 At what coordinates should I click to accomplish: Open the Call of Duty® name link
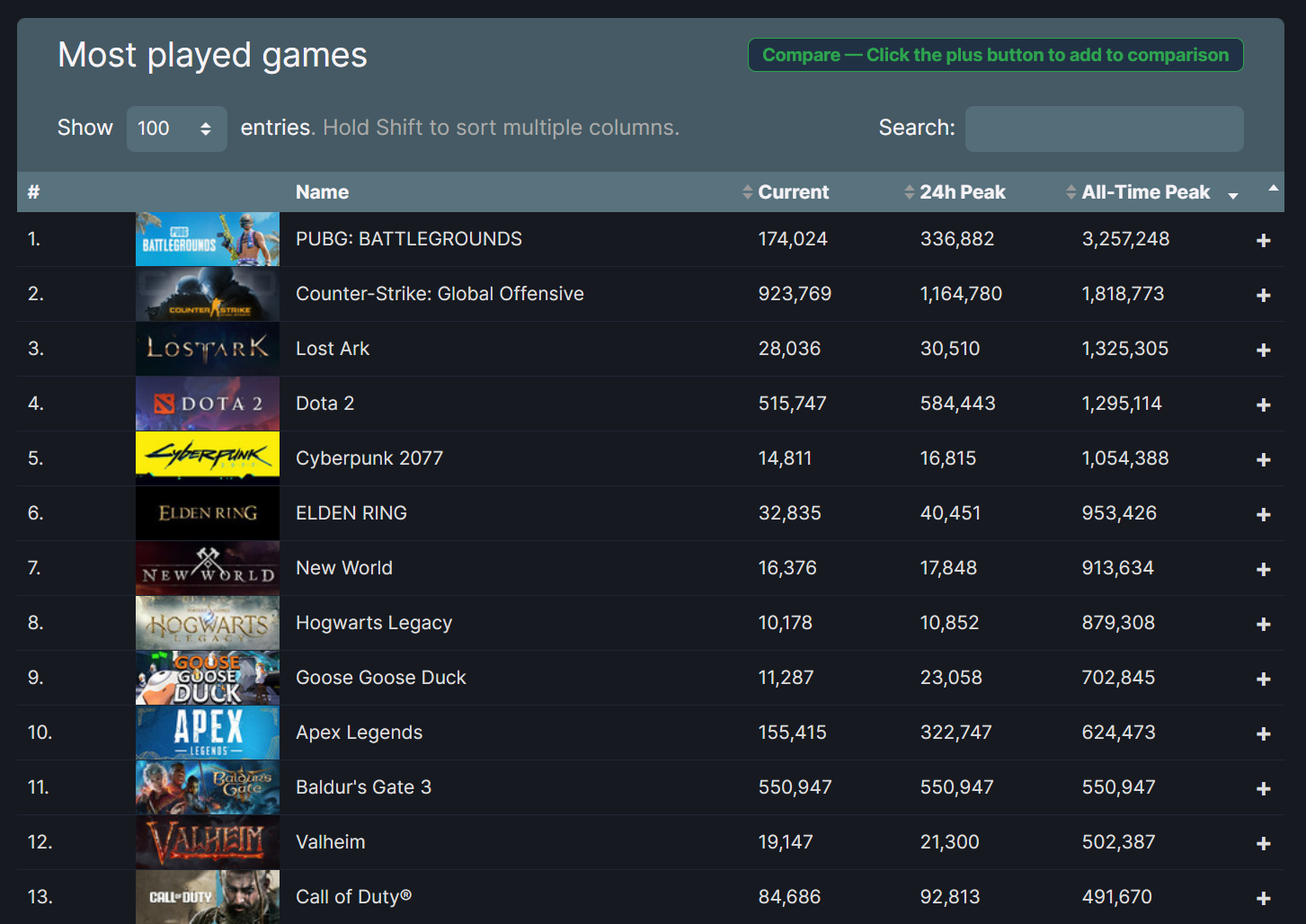353,897
